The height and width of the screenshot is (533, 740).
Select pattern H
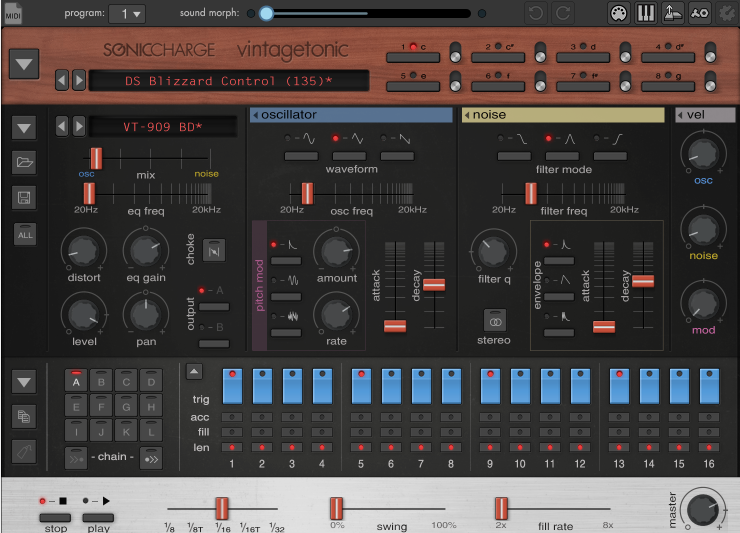(151, 406)
